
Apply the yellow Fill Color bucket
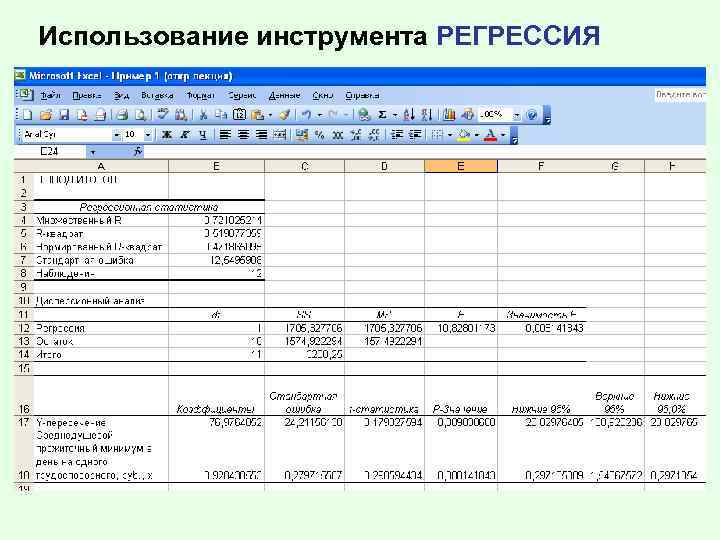pyautogui.click(x=465, y=135)
